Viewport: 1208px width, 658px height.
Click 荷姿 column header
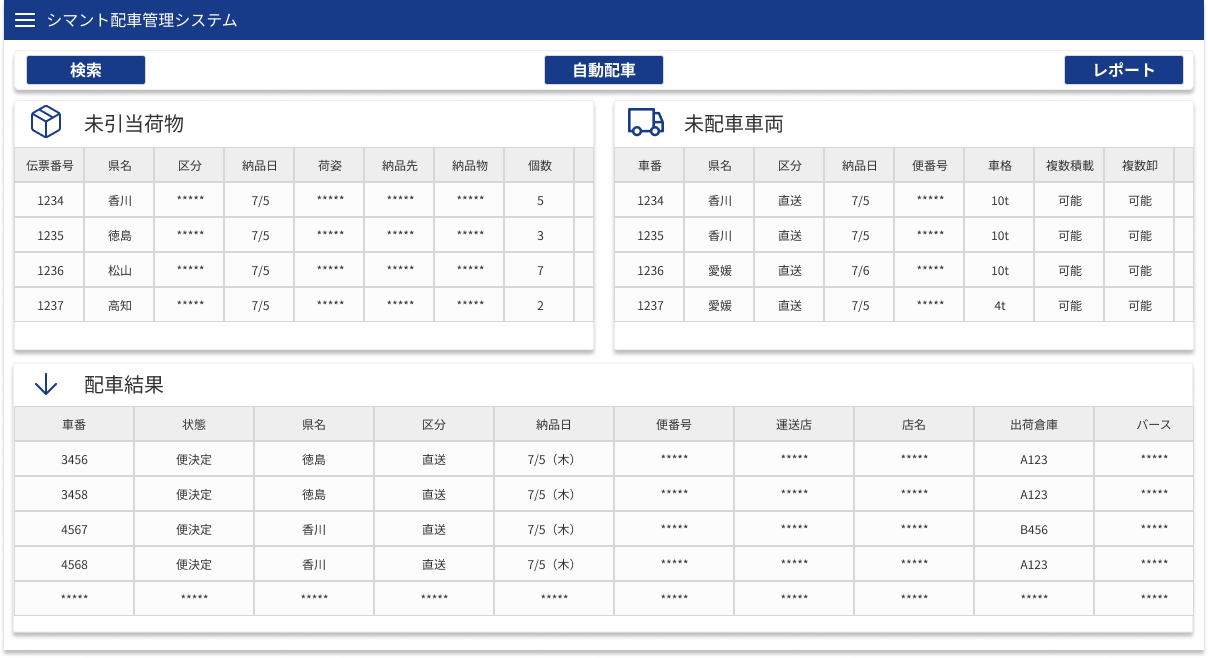(330, 165)
